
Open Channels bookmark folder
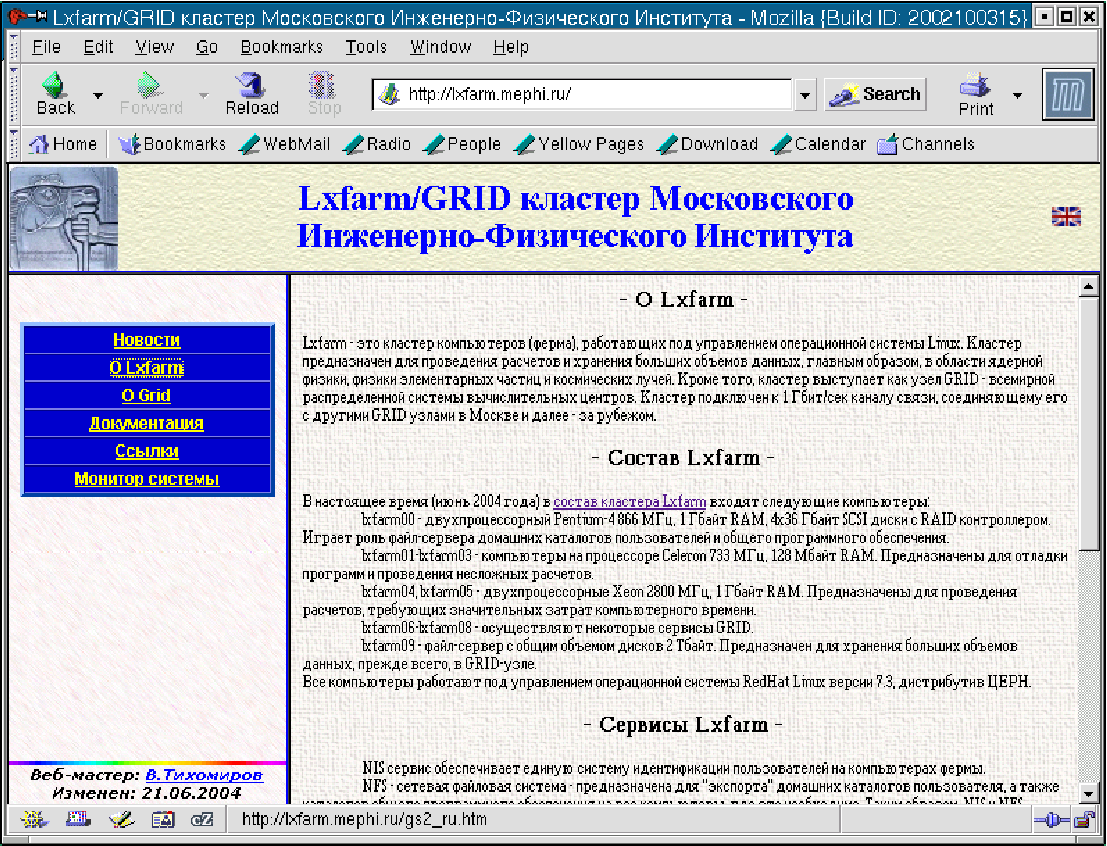tap(926, 144)
